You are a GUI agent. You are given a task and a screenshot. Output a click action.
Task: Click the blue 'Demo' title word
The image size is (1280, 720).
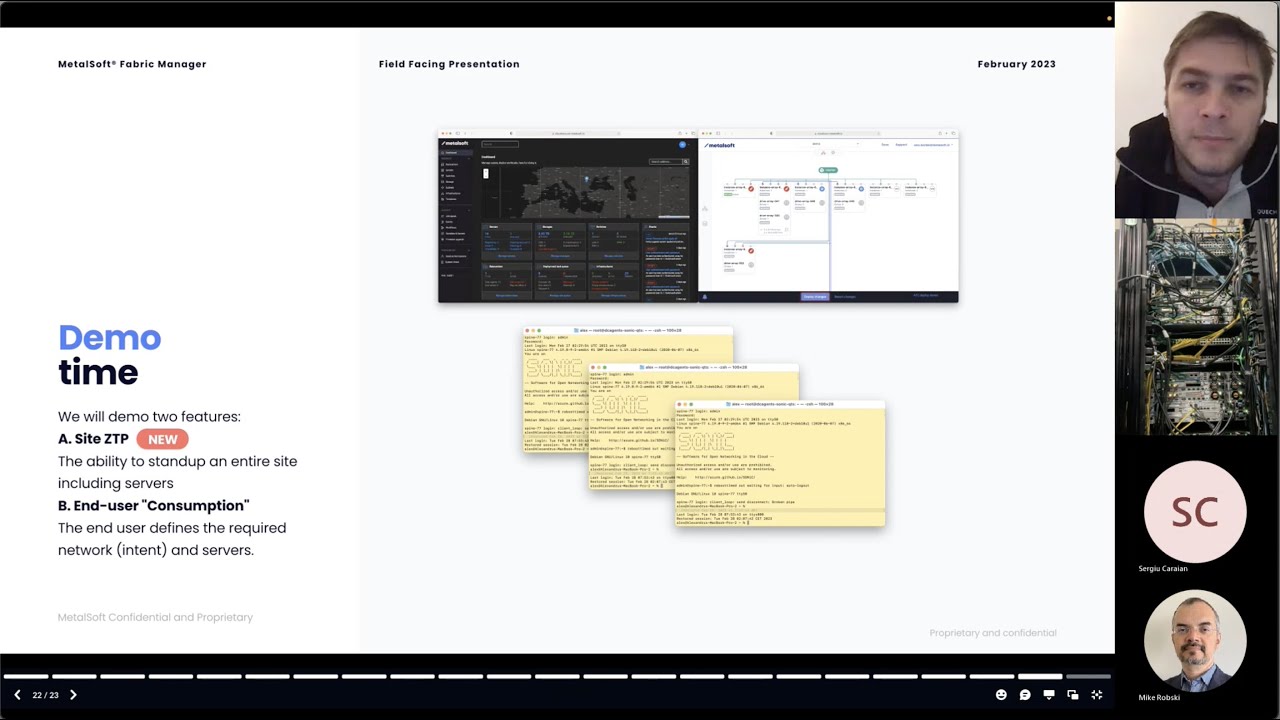(x=109, y=338)
